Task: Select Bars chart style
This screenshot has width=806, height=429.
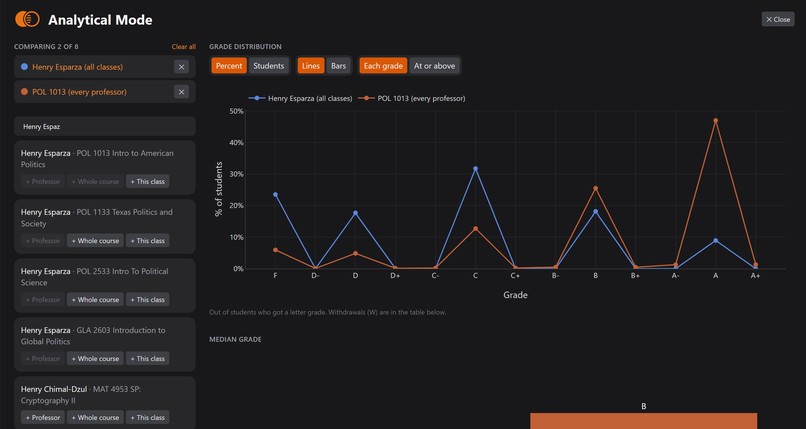Action: click(338, 66)
